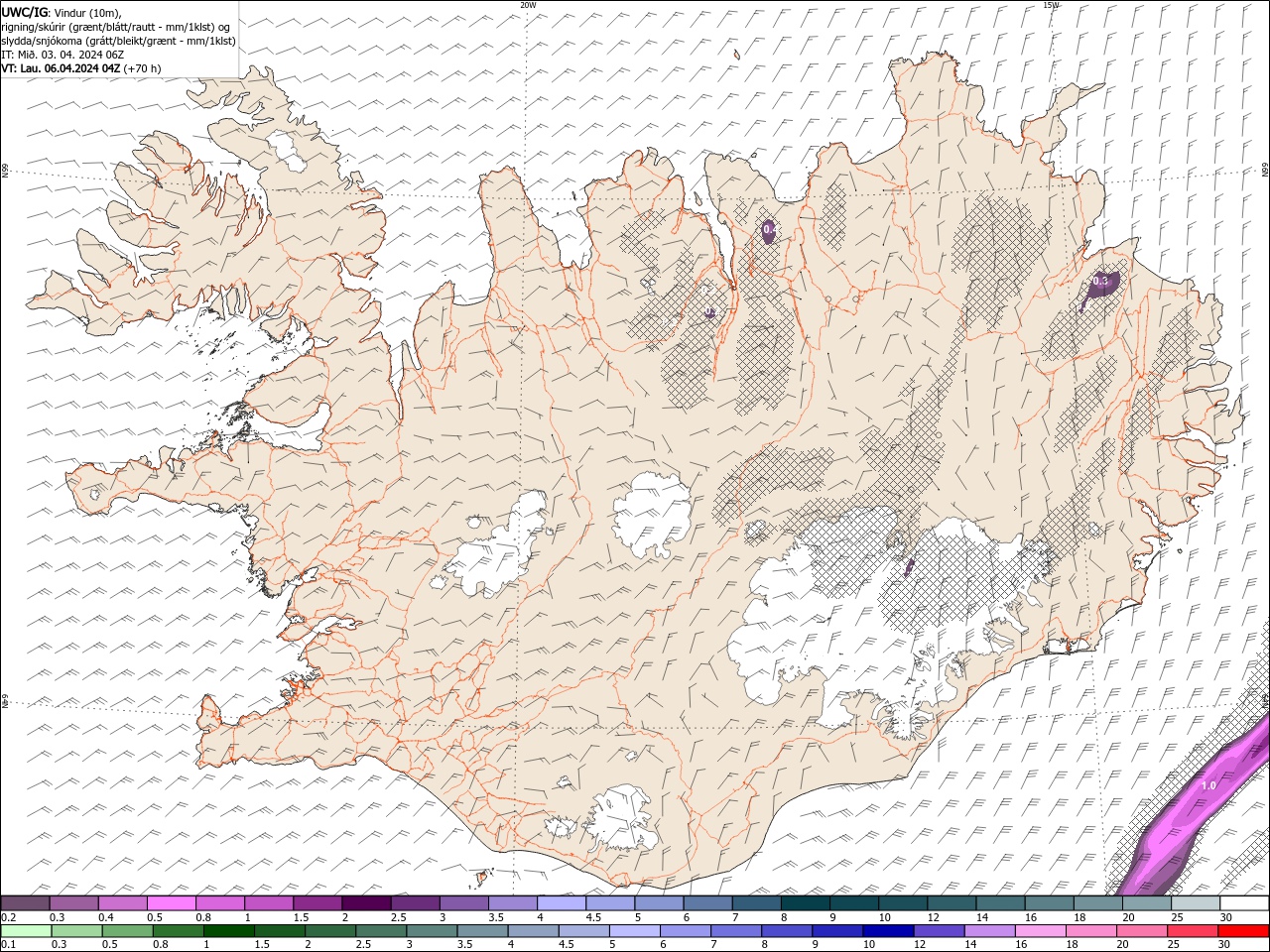Click the 'IT: Mið. 03. 04. 2024 06Z' line
Screen dimensions: 1270x952
[63, 55]
